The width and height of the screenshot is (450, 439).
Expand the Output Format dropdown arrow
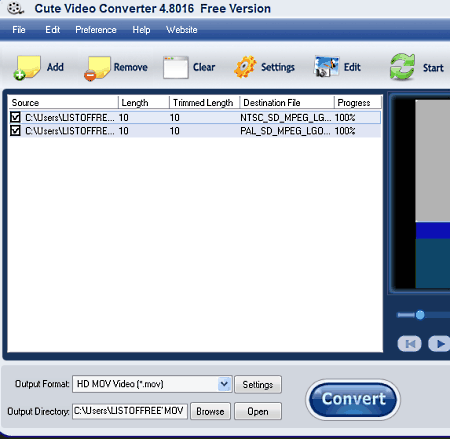coord(224,384)
